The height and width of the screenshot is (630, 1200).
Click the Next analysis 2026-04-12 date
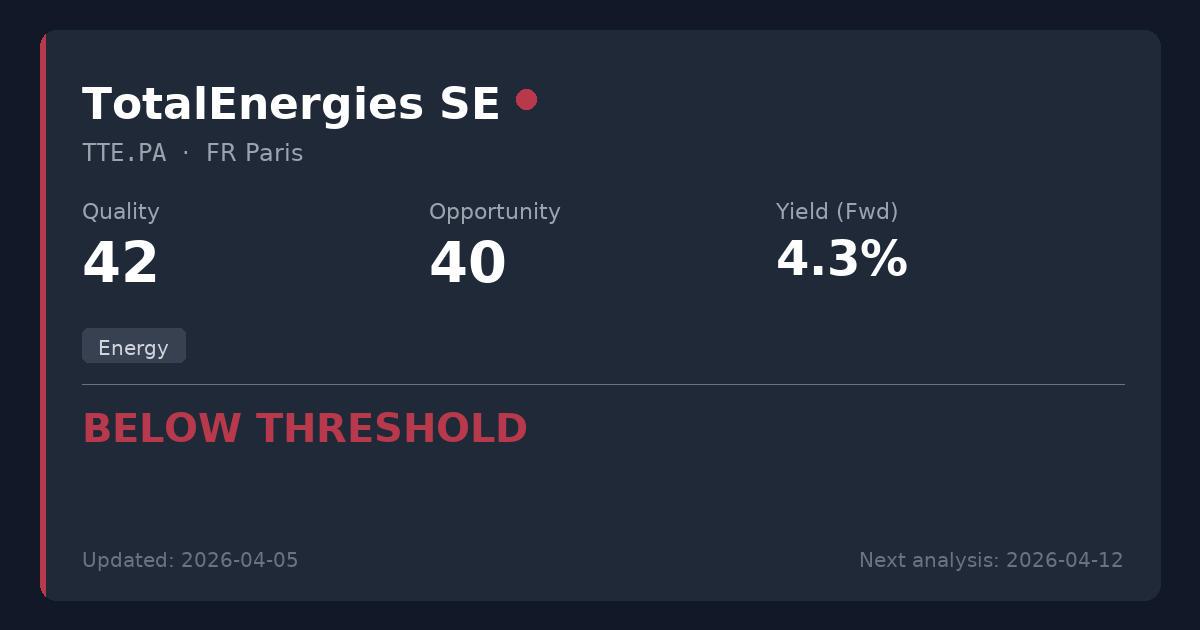(x=990, y=560)
